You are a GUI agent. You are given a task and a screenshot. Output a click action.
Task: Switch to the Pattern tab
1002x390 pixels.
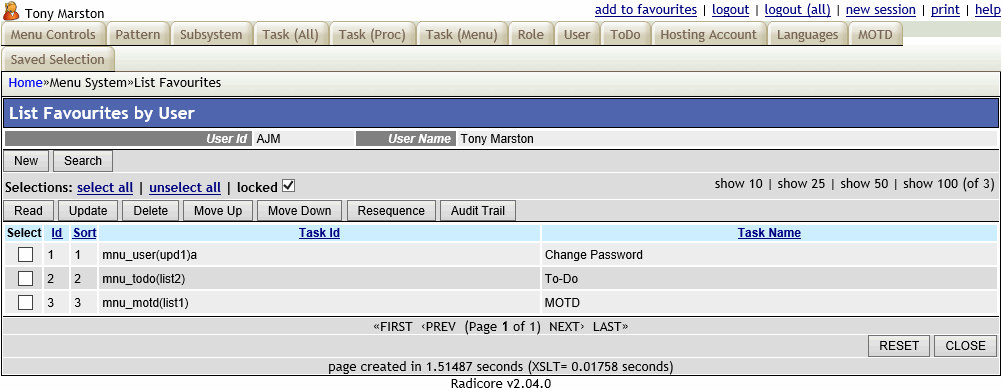(x=138, y=35)
